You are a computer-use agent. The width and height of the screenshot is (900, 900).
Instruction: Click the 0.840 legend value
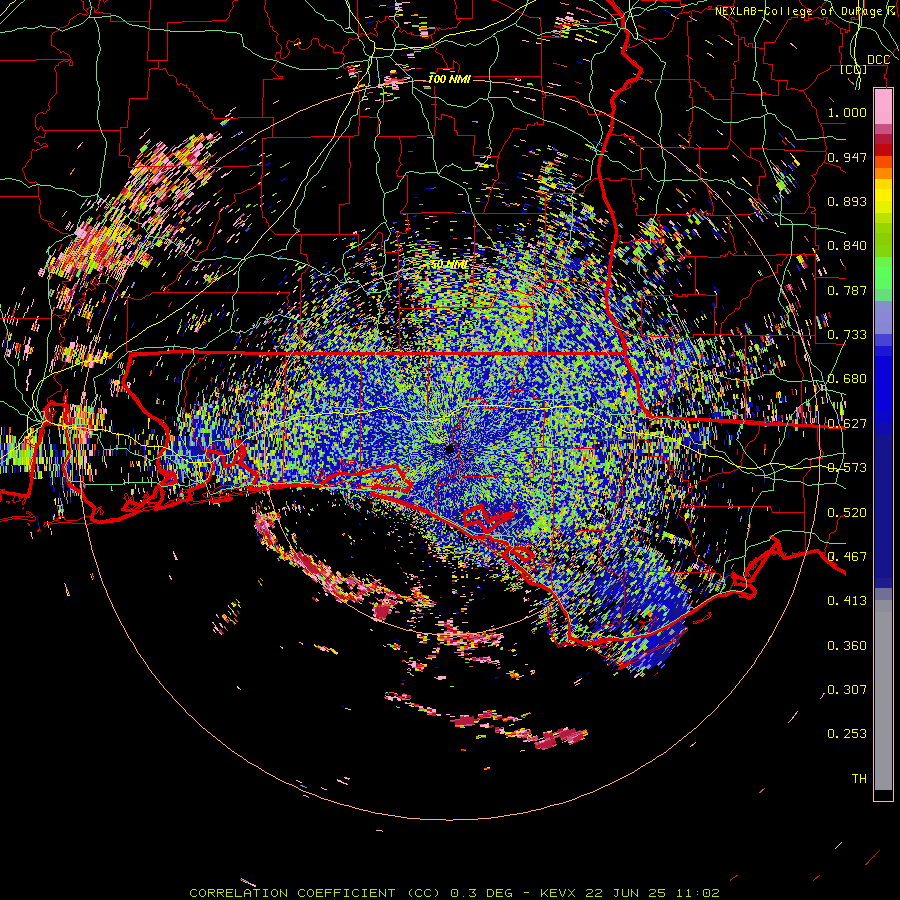[x=847, y=246]
